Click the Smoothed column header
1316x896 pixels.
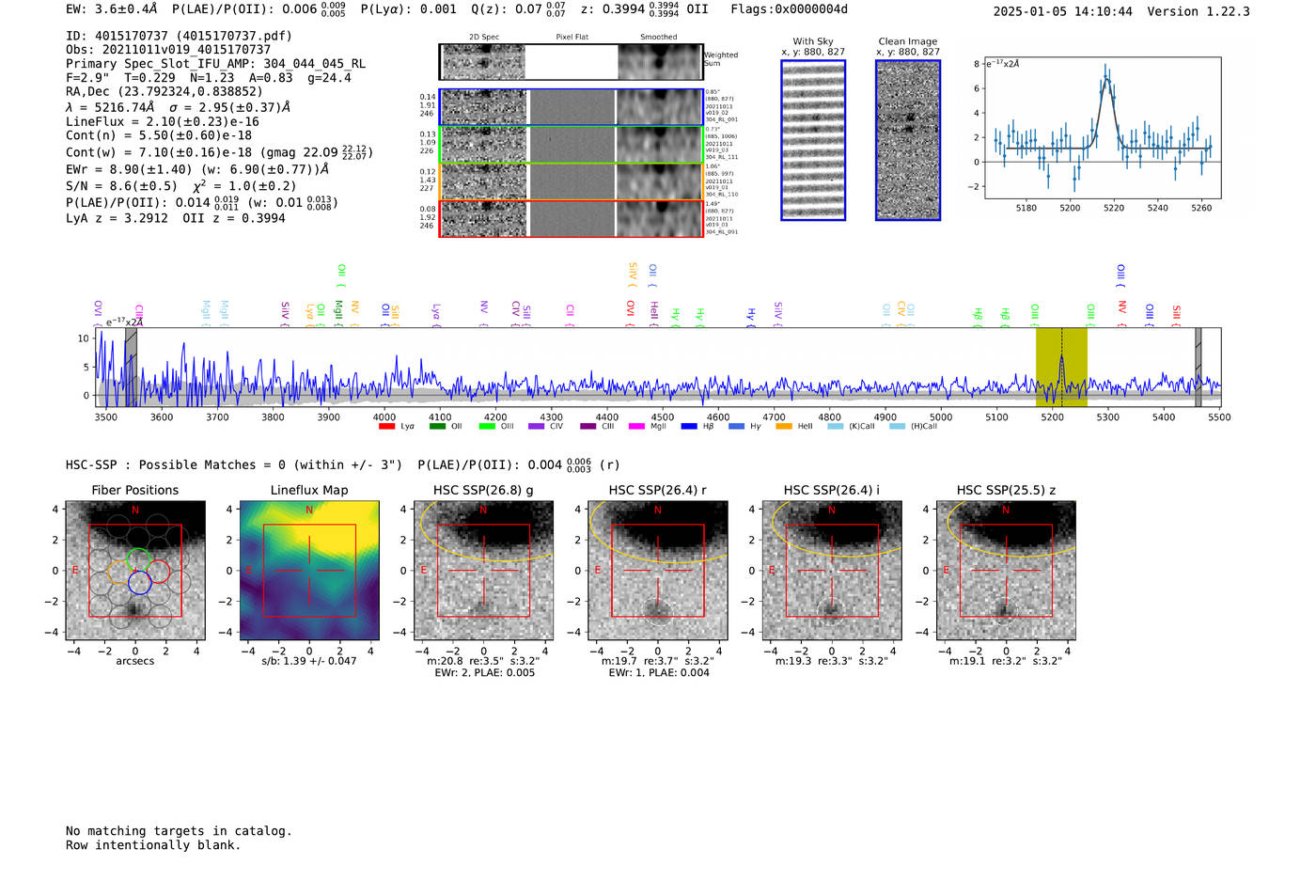pos(659,38)
